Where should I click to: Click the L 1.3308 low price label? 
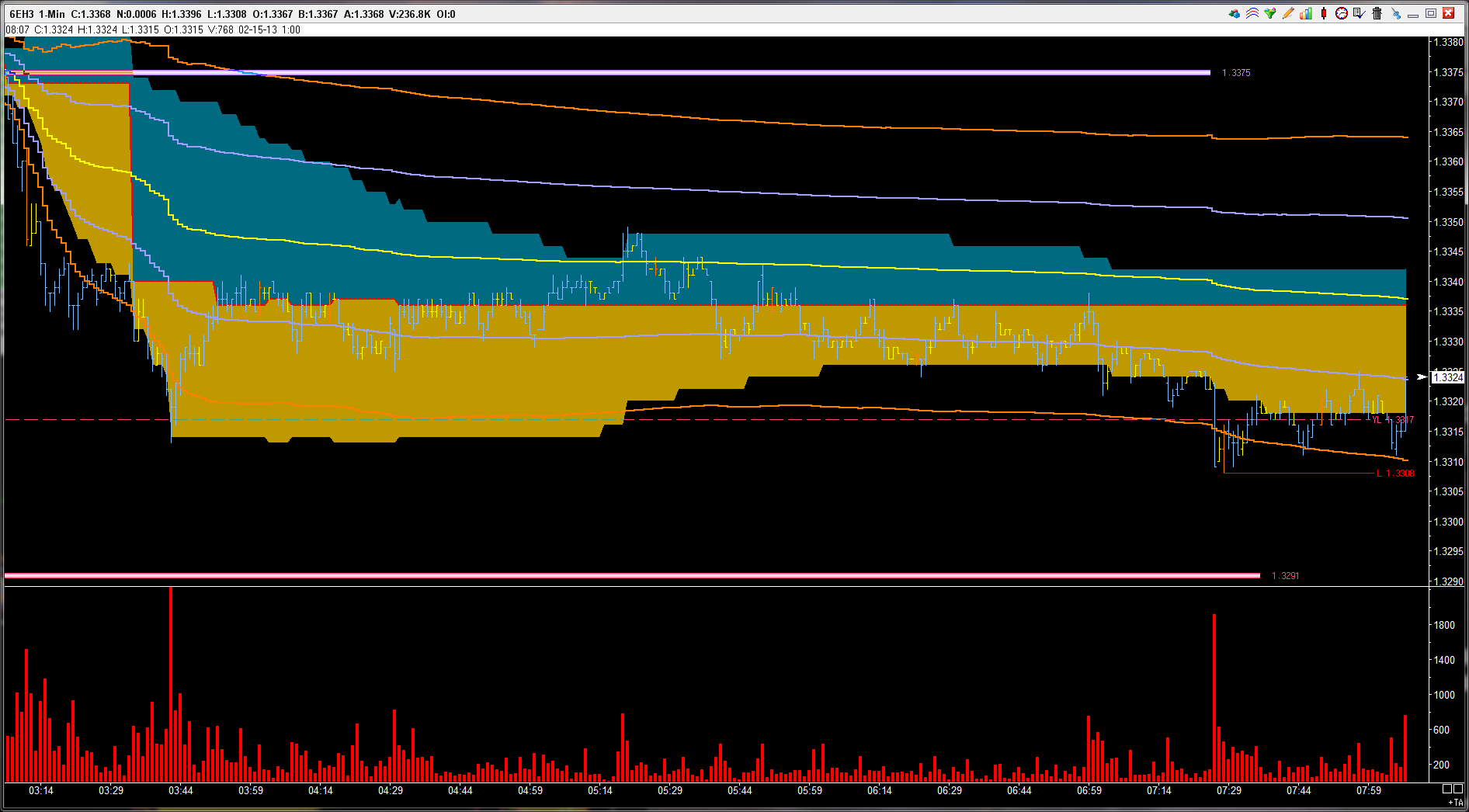(x=1395, y=474)
